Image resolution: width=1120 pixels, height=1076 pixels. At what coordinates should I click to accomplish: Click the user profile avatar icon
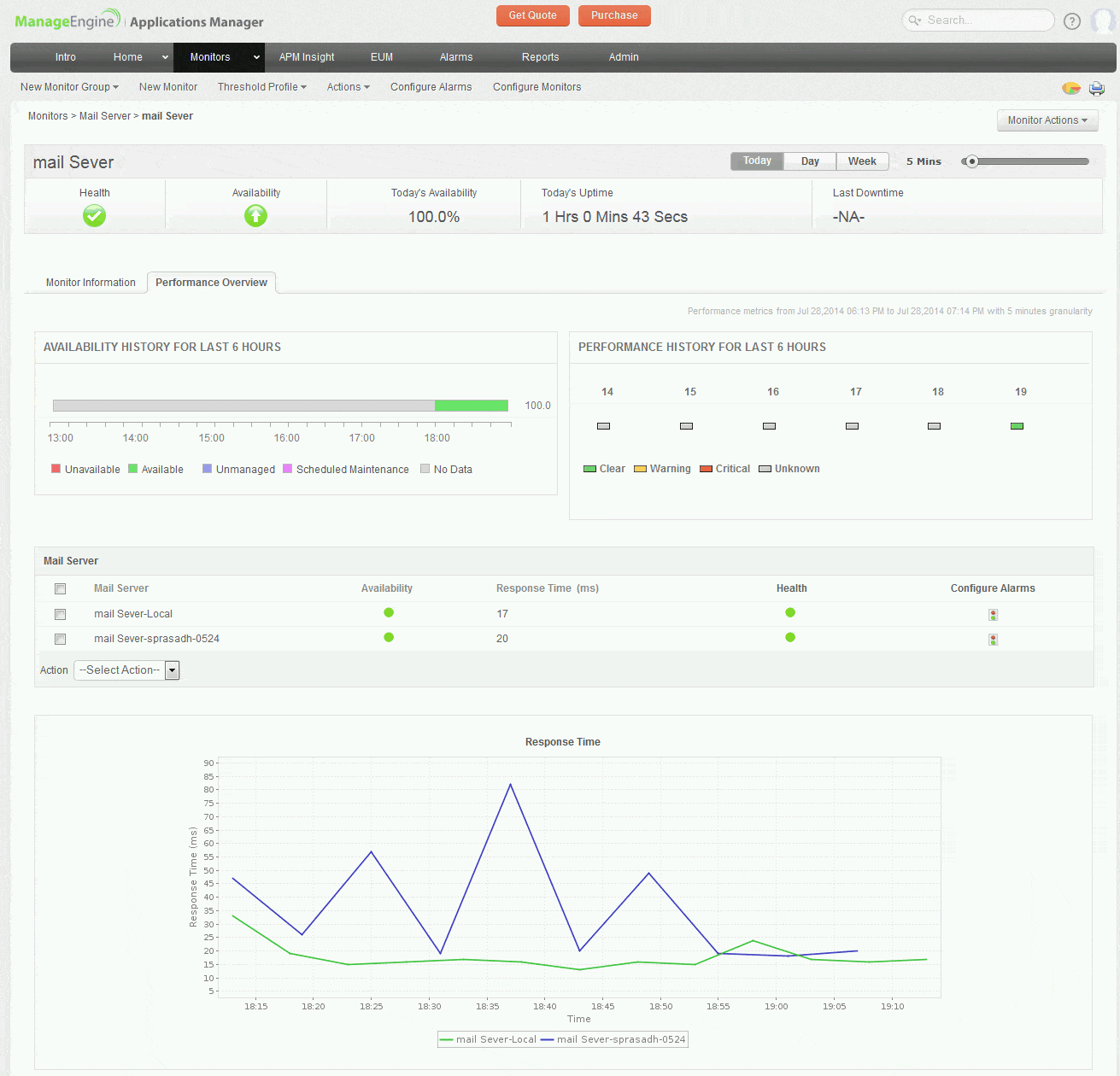tap(1103, 20)
